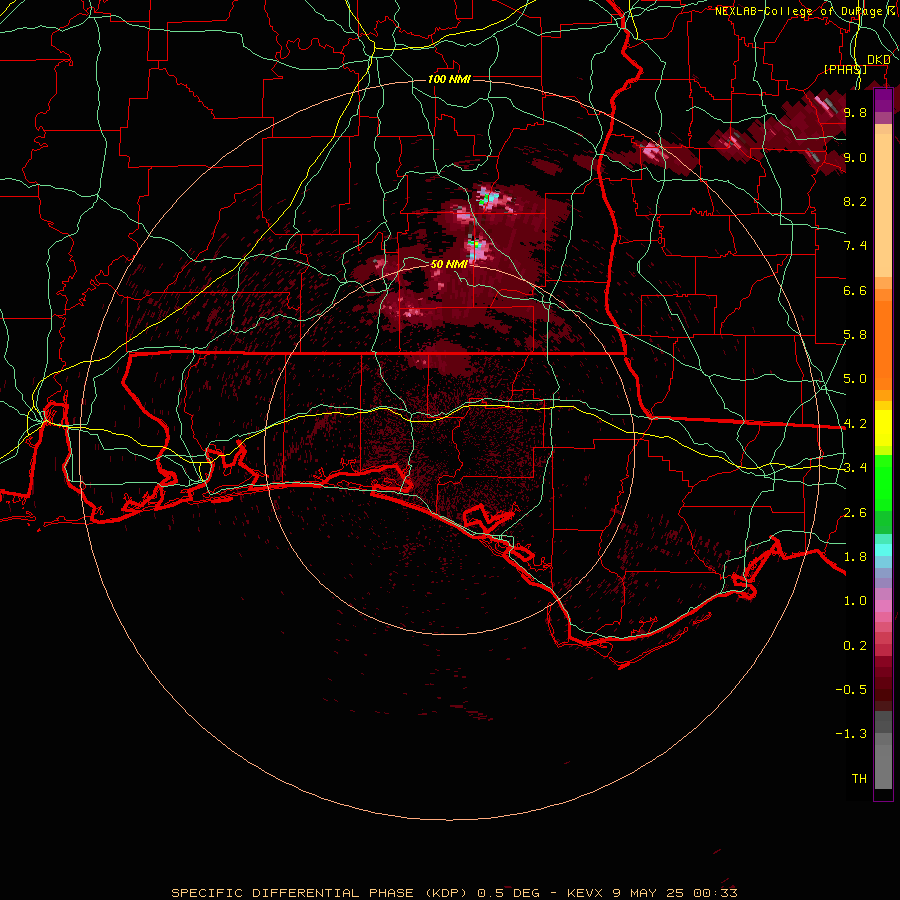Click the 1.0 value on the scale
The width and height of the screenshot is (900, 900).
[855, 601]
